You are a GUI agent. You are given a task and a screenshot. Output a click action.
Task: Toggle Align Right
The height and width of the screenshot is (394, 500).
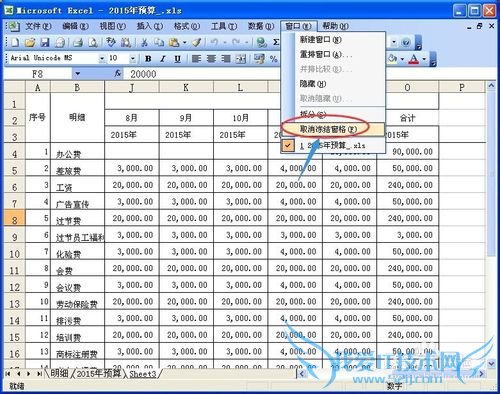226,59
